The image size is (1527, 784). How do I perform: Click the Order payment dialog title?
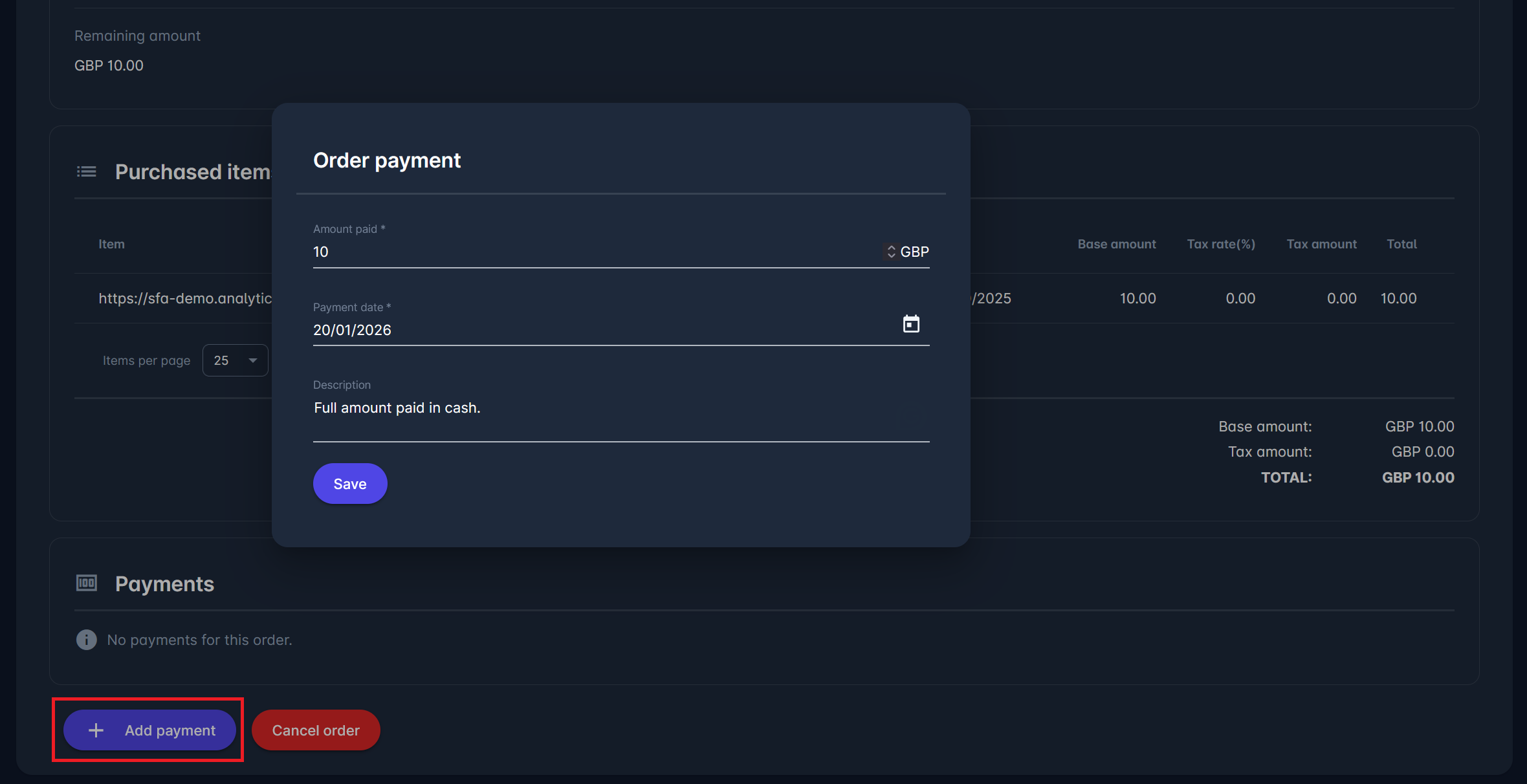point(387,160)
